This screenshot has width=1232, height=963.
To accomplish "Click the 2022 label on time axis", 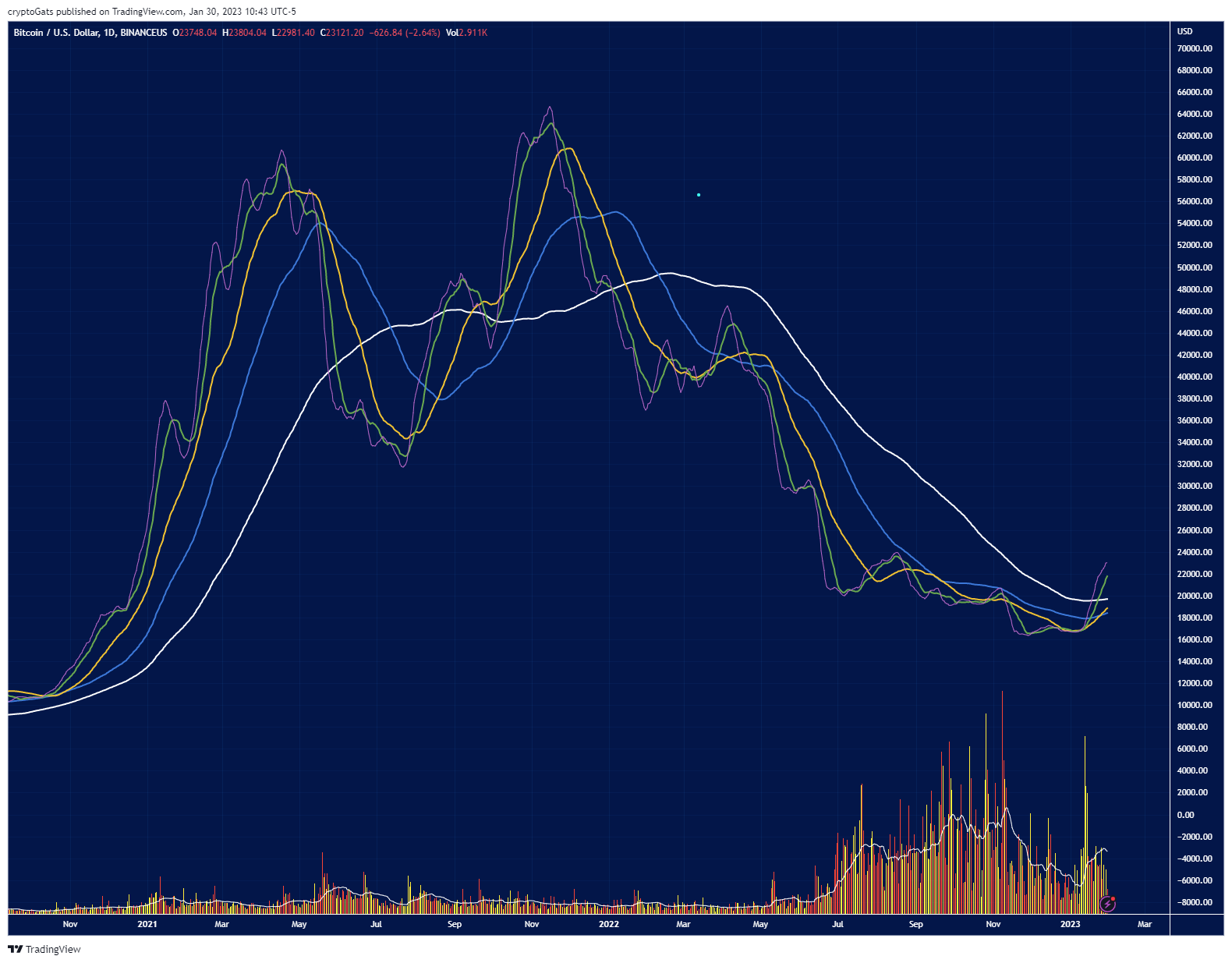I will pos(609,924).
